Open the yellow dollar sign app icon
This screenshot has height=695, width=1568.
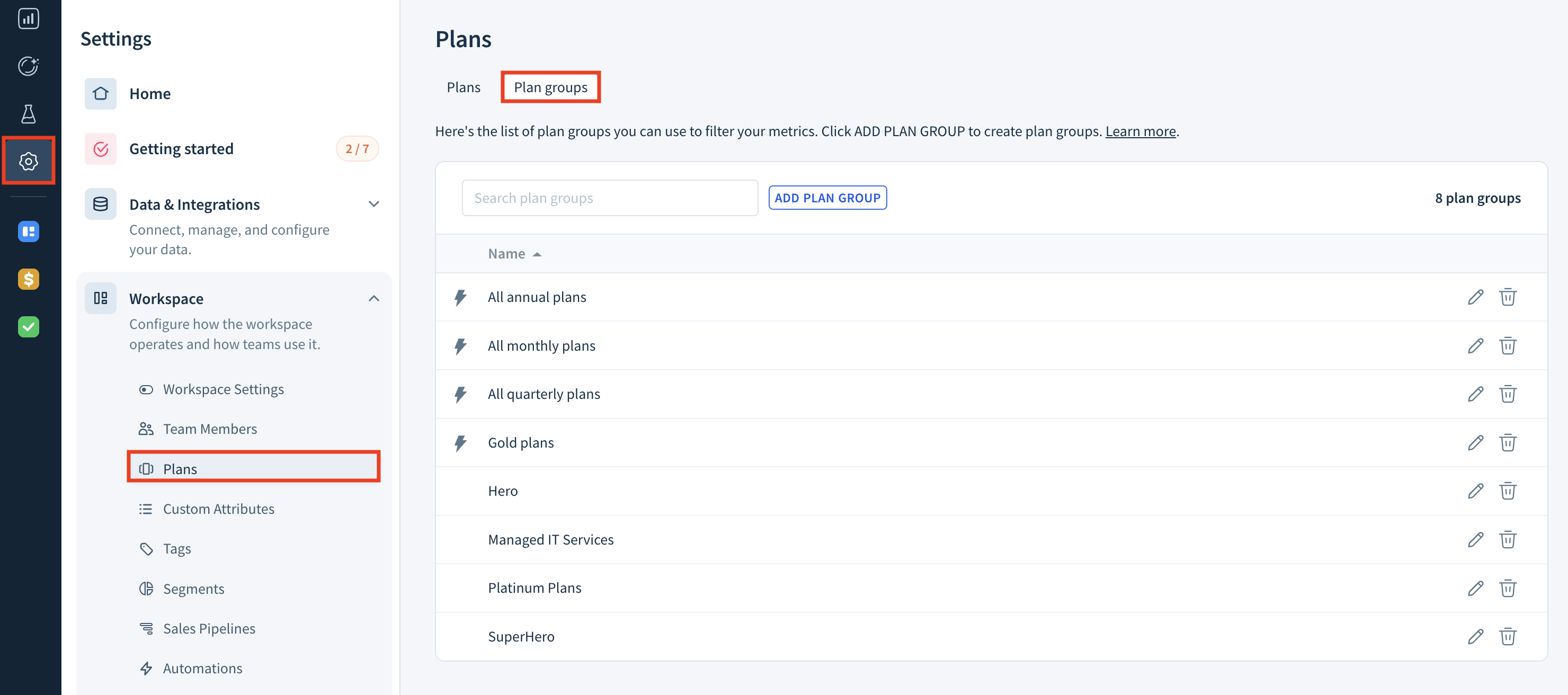[x=28, y=279]
